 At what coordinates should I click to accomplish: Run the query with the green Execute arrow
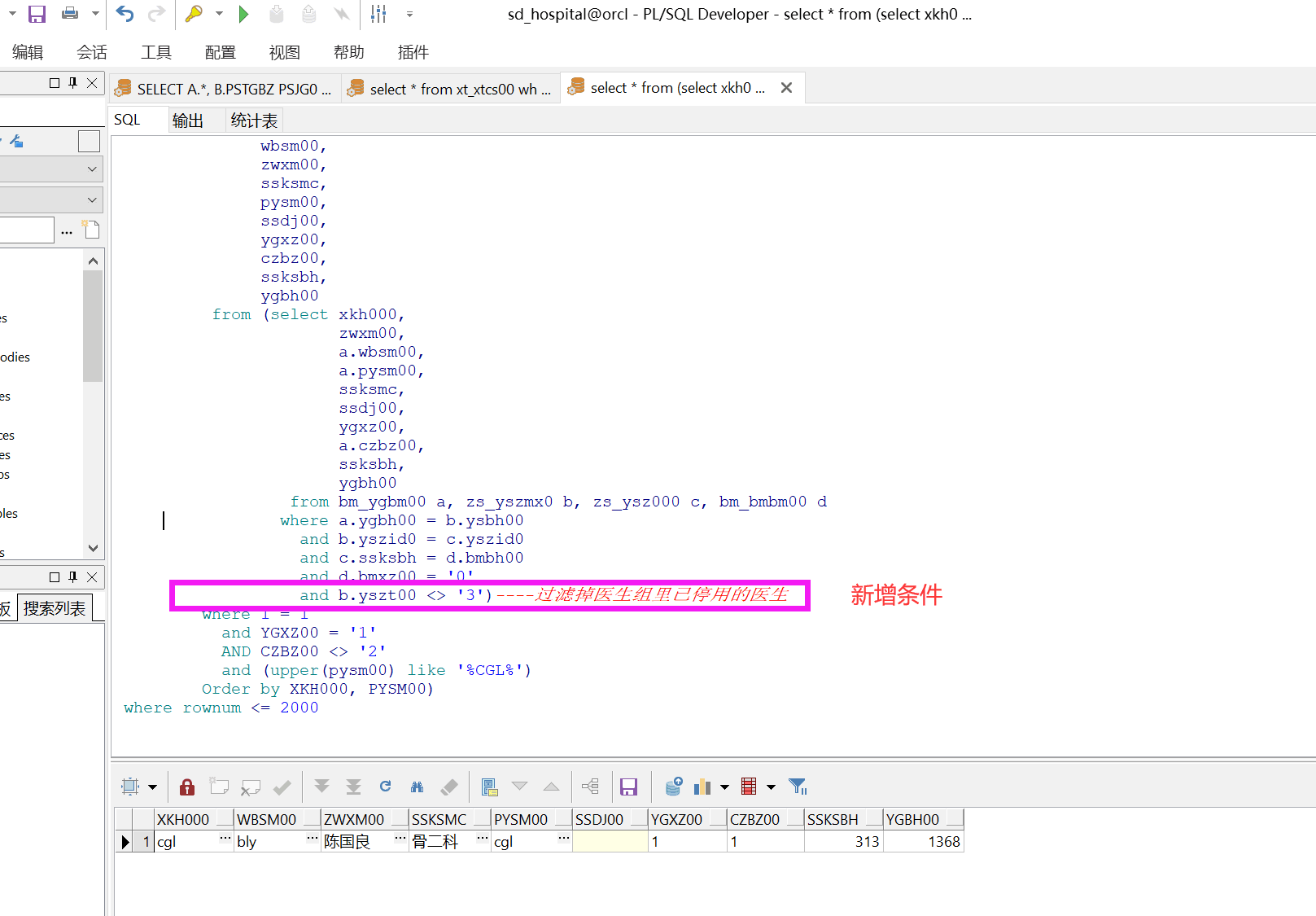pos(243,14)
